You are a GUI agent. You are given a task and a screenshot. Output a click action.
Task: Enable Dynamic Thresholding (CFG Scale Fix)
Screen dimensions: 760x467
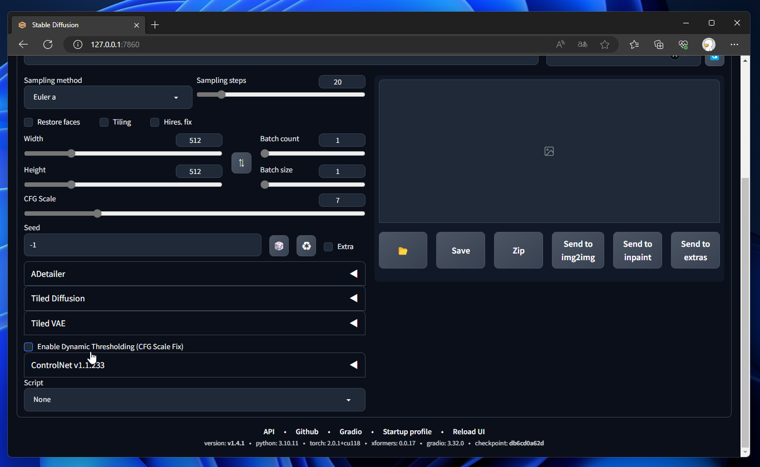(29, 347)
